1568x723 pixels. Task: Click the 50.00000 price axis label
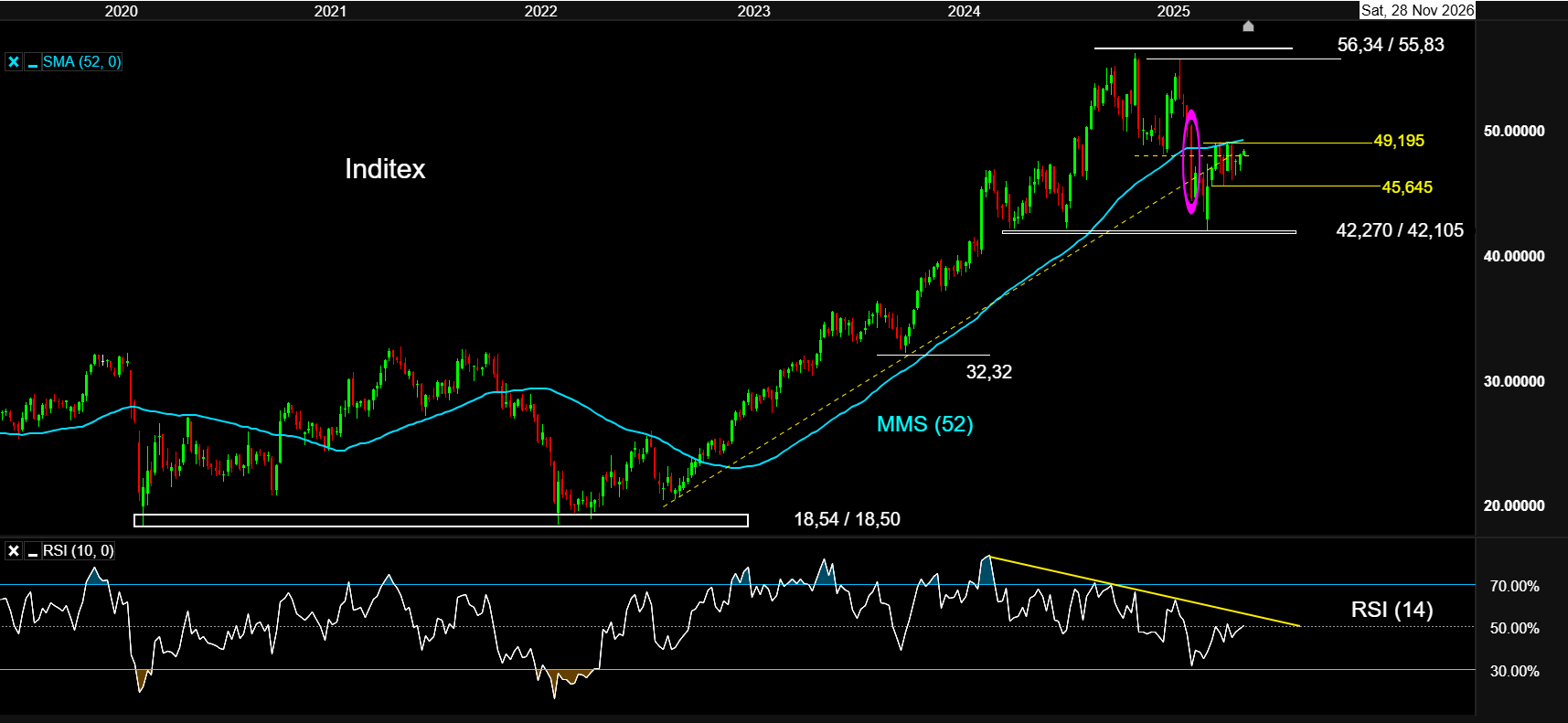(x=1514, y=131)
